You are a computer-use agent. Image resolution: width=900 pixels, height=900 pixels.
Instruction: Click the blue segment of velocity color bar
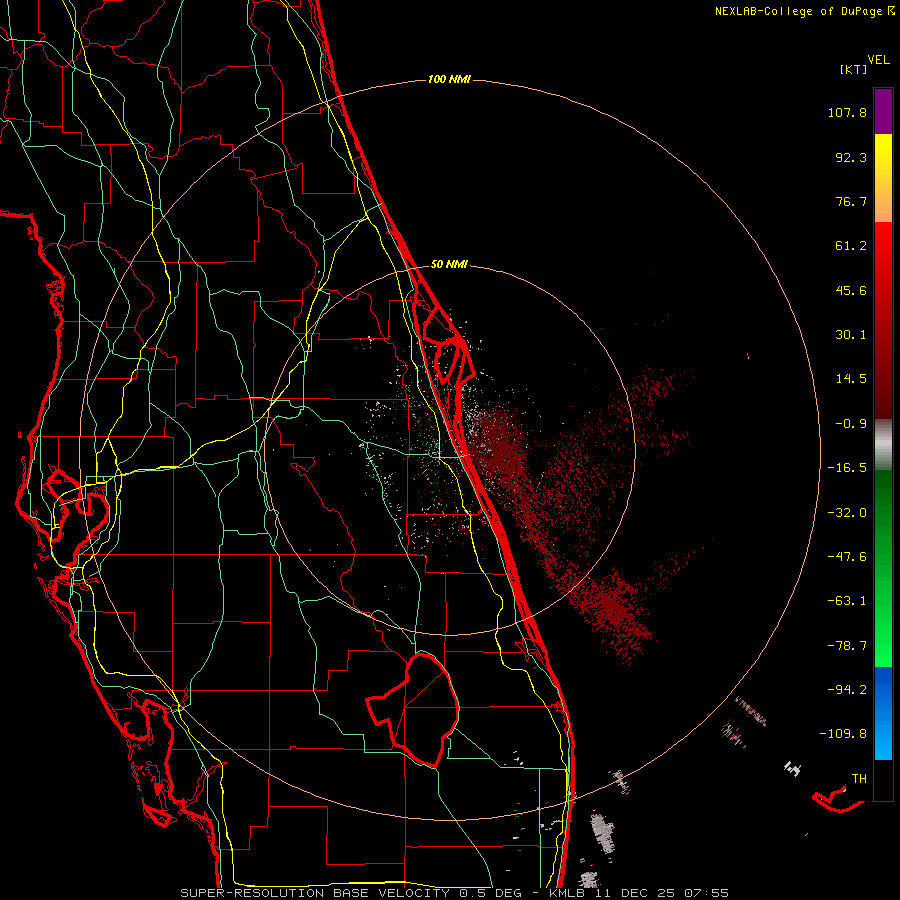[x=883, y=713]
